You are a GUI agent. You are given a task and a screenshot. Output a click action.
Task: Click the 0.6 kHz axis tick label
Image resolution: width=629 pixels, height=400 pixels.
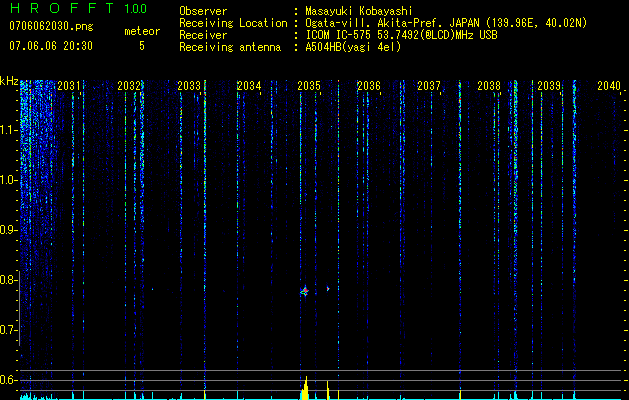(7, 380)
